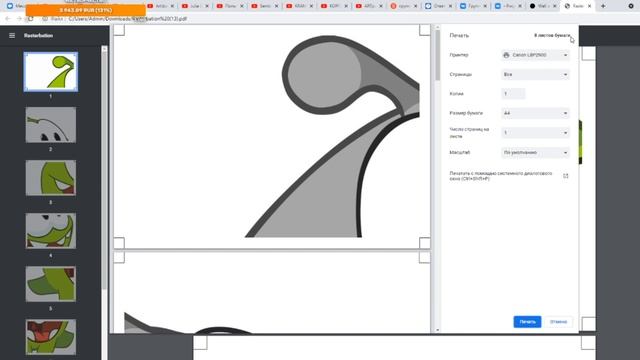Open the browser menu at top right
Image resolution: width=640 pixels, height=360 pixels.
coord(631,6)
